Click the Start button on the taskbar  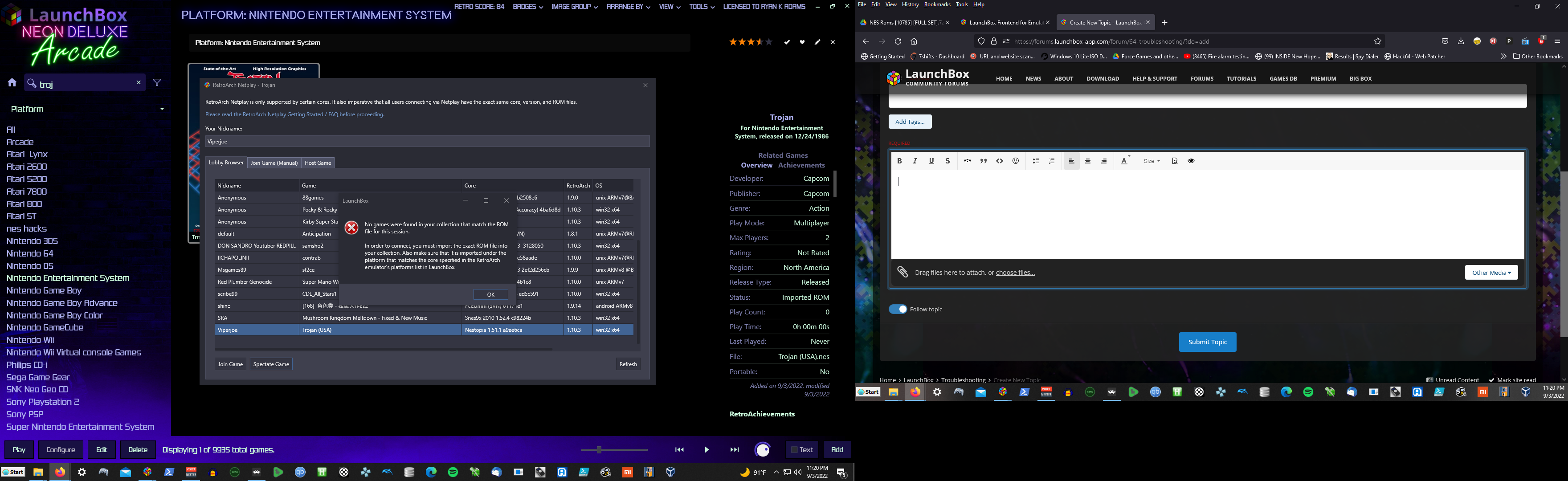13,473
